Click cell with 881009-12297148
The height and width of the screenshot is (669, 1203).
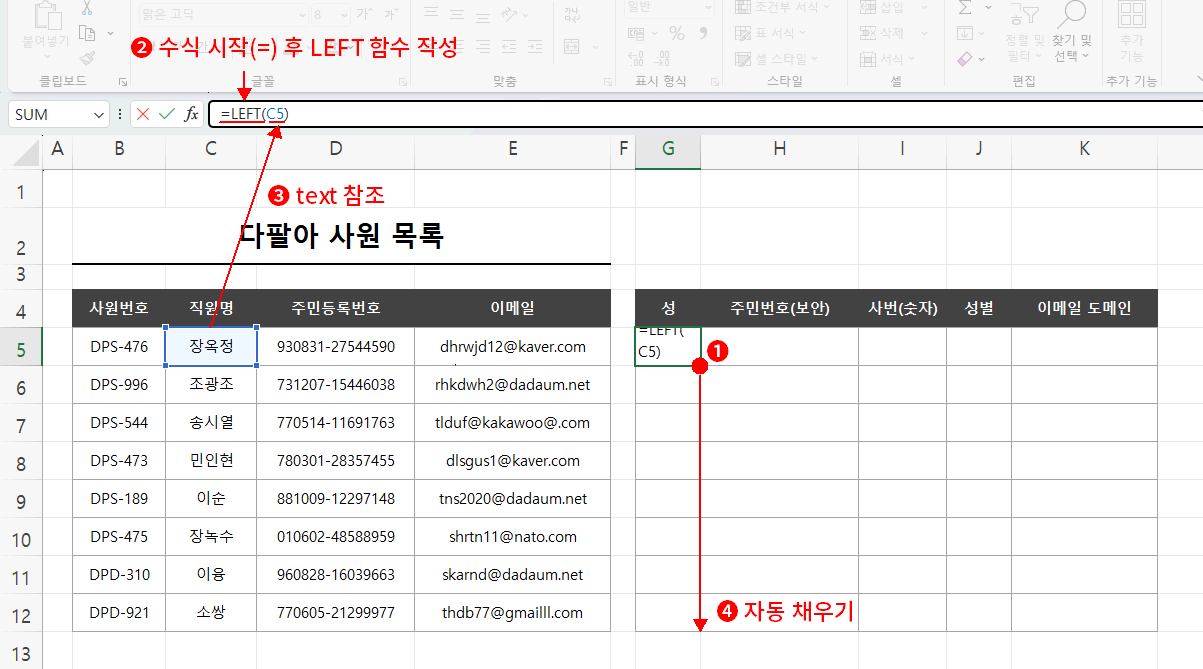pos(336,499)
